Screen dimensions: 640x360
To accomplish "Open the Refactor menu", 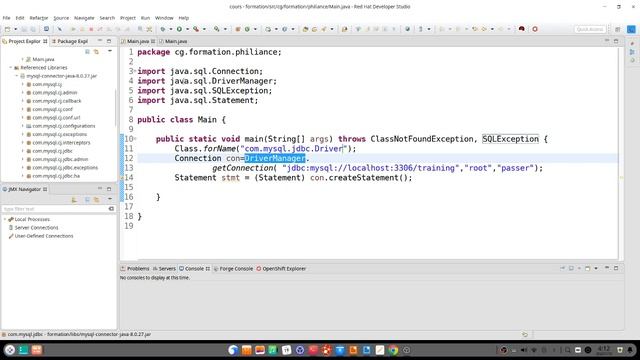I will click(x=39, y=18).
